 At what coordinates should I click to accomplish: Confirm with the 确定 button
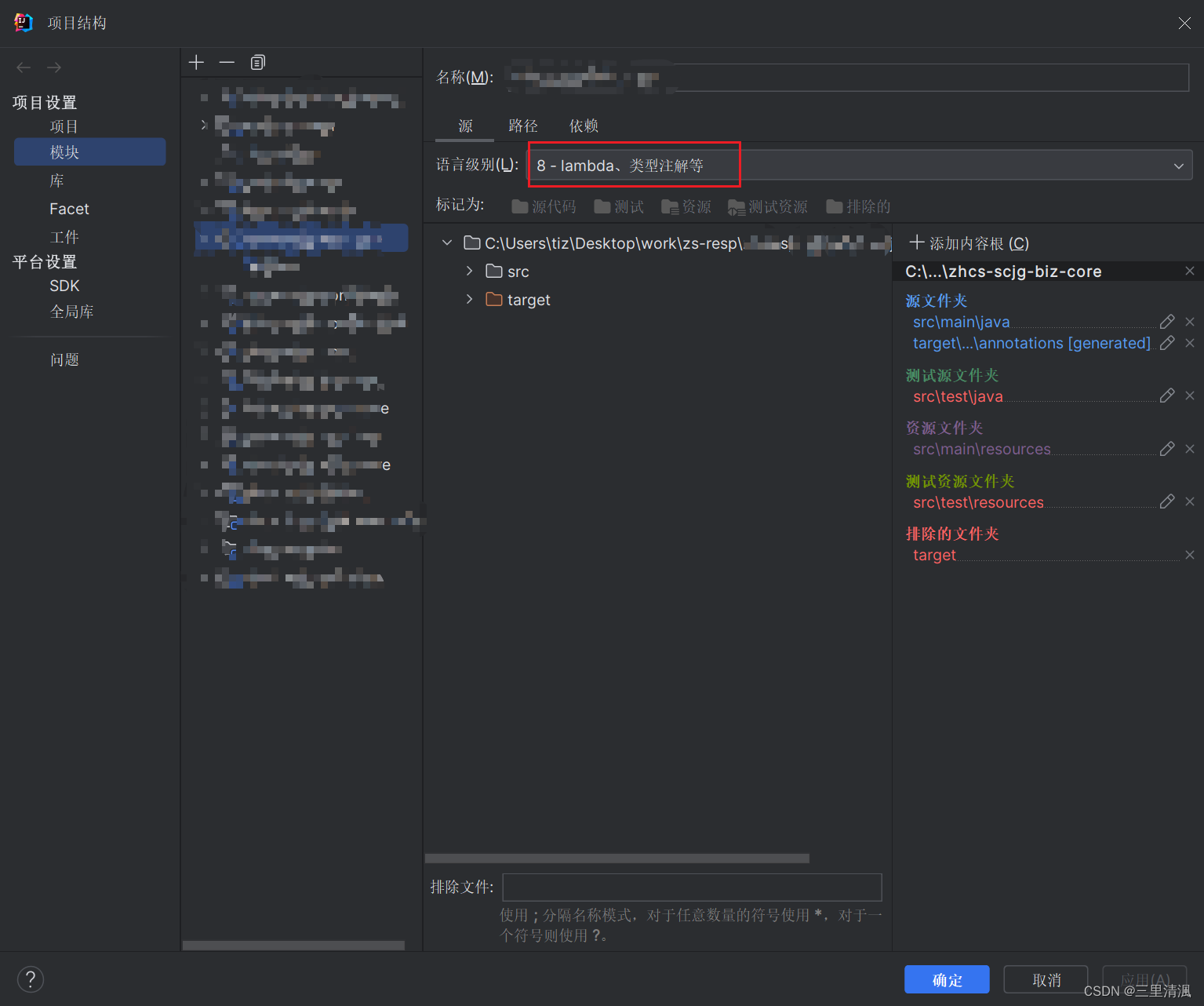pos(947,979)
